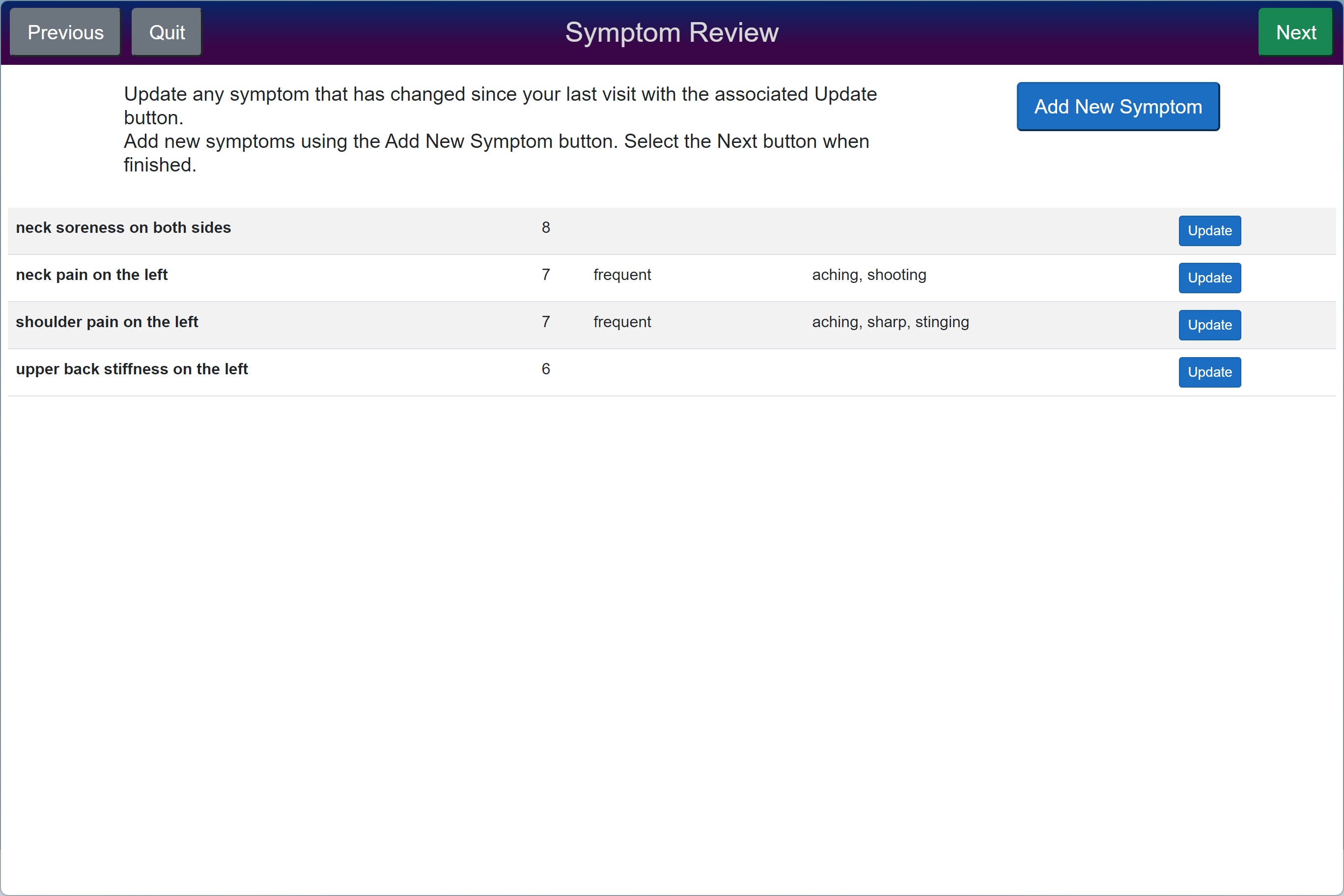
Task: Select the neck pain on the left row
Action: (92, 275)
